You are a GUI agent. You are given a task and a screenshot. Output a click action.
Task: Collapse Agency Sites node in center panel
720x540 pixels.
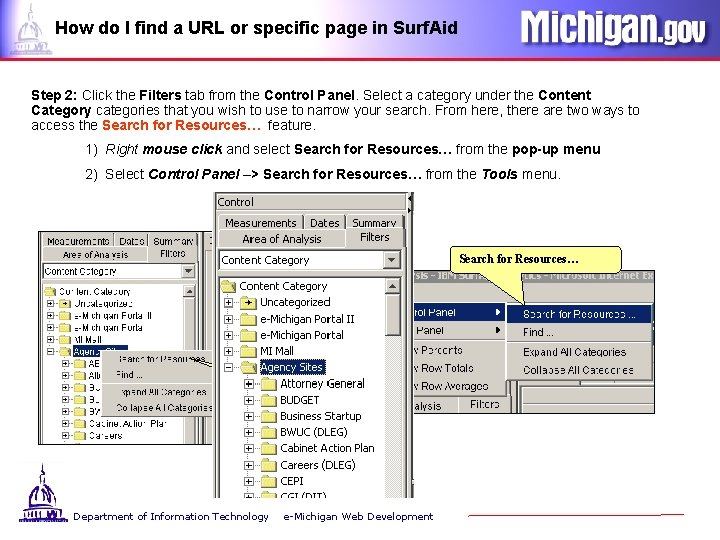point(228,367)
